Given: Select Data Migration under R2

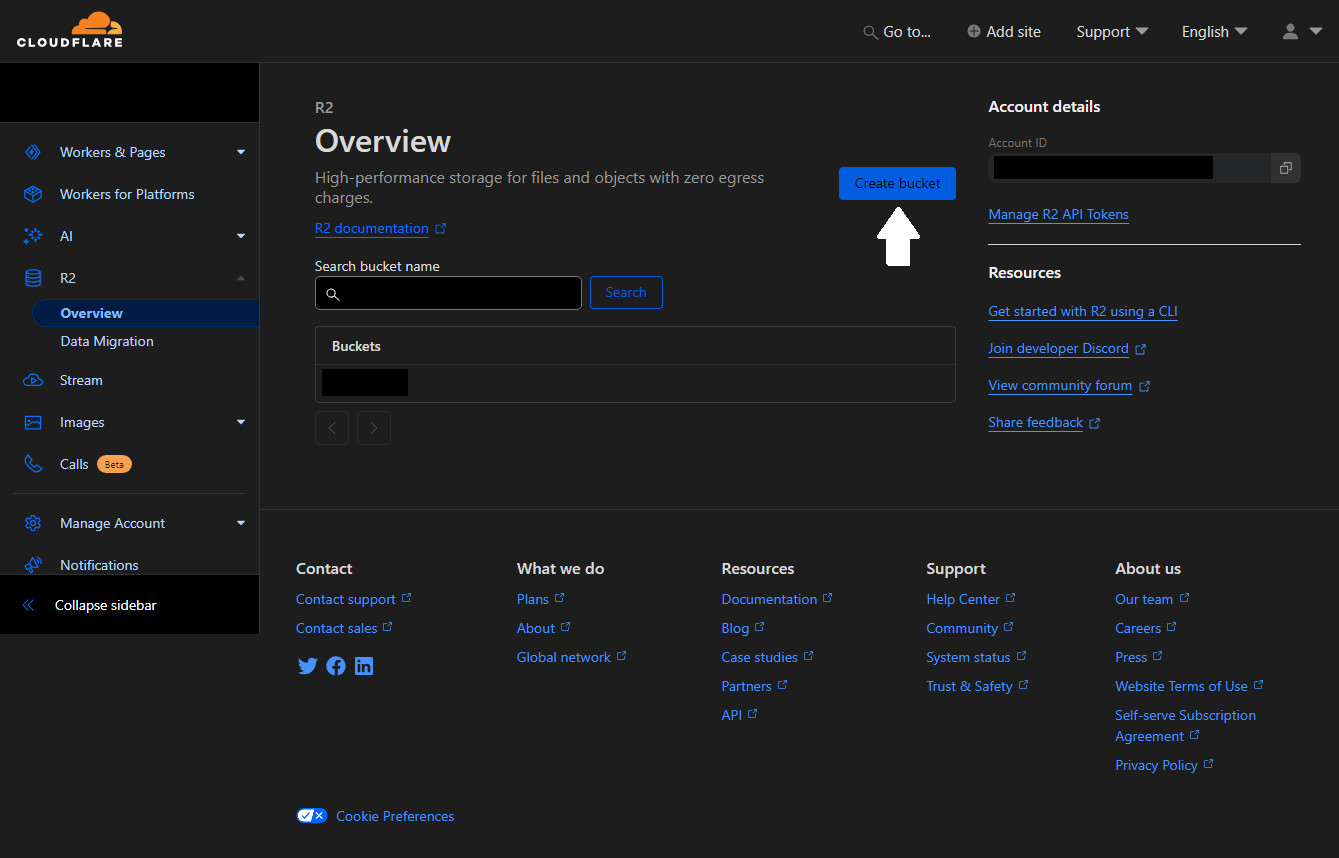Looking at the screenshot, I should click(x=107, y=341).
